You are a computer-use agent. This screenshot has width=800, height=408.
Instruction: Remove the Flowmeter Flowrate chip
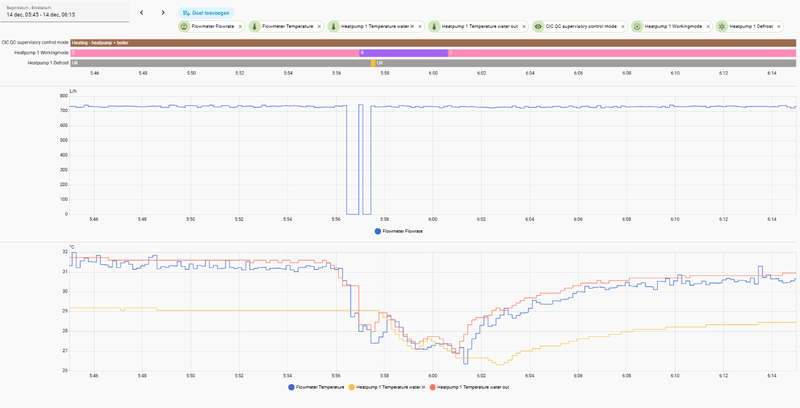pyautogui.click(x=240, y=27)
